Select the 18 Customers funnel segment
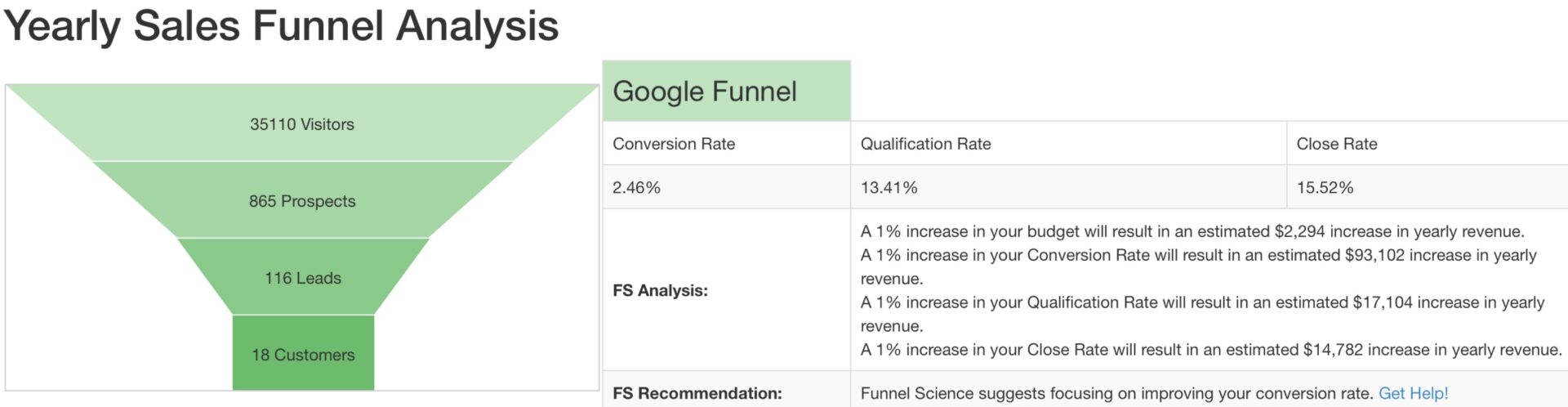The height and width of the screenshot is (407, 1568). pos(303,353)
